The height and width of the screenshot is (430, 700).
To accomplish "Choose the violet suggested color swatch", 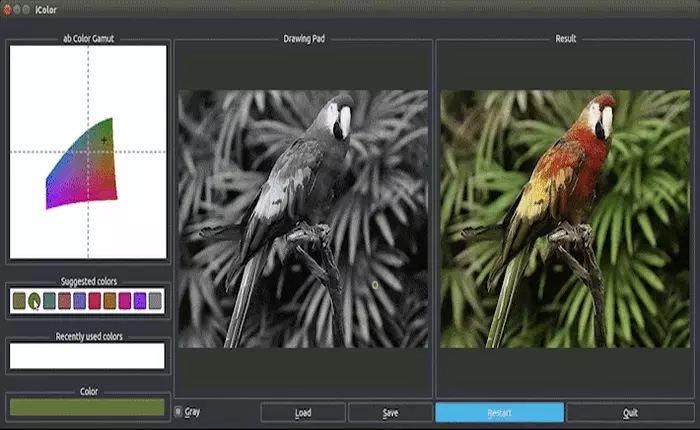I will tap(140, 300).
